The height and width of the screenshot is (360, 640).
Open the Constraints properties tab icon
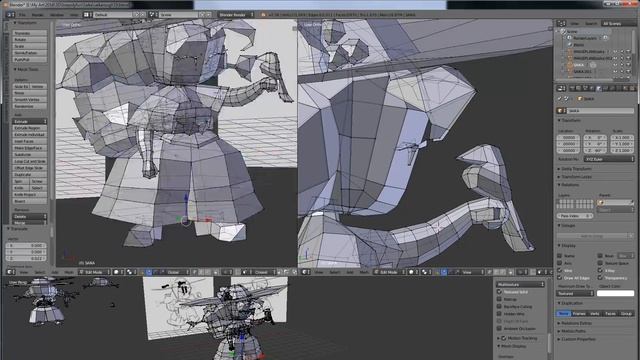pyautogui.click(x=605, y=88)
